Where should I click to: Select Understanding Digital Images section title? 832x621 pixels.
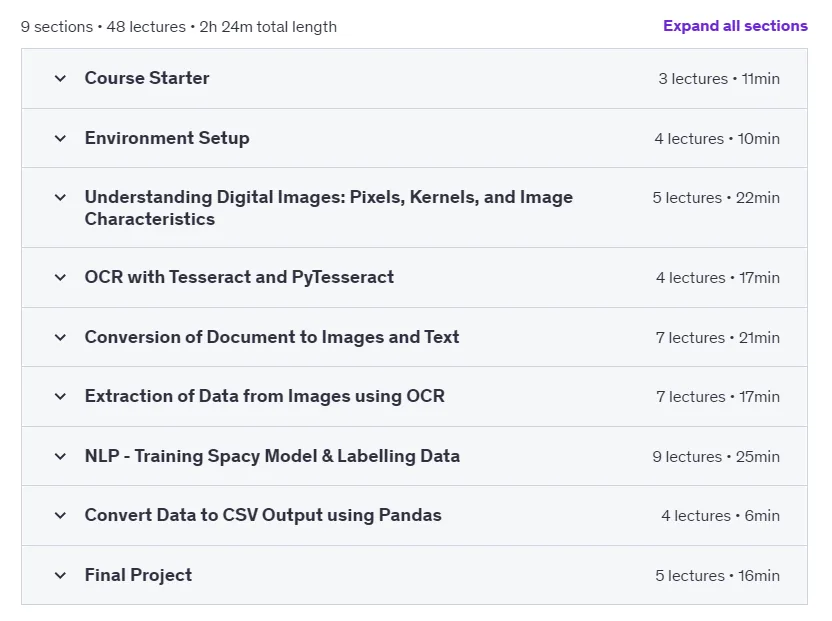tap(329, 208)
